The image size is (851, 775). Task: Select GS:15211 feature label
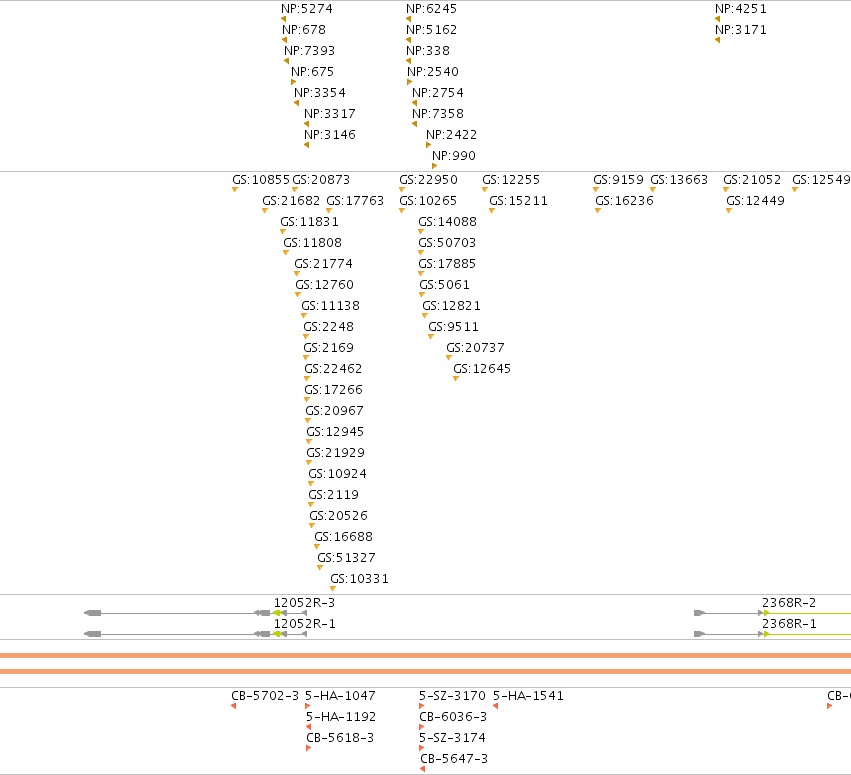click(518, 201)
